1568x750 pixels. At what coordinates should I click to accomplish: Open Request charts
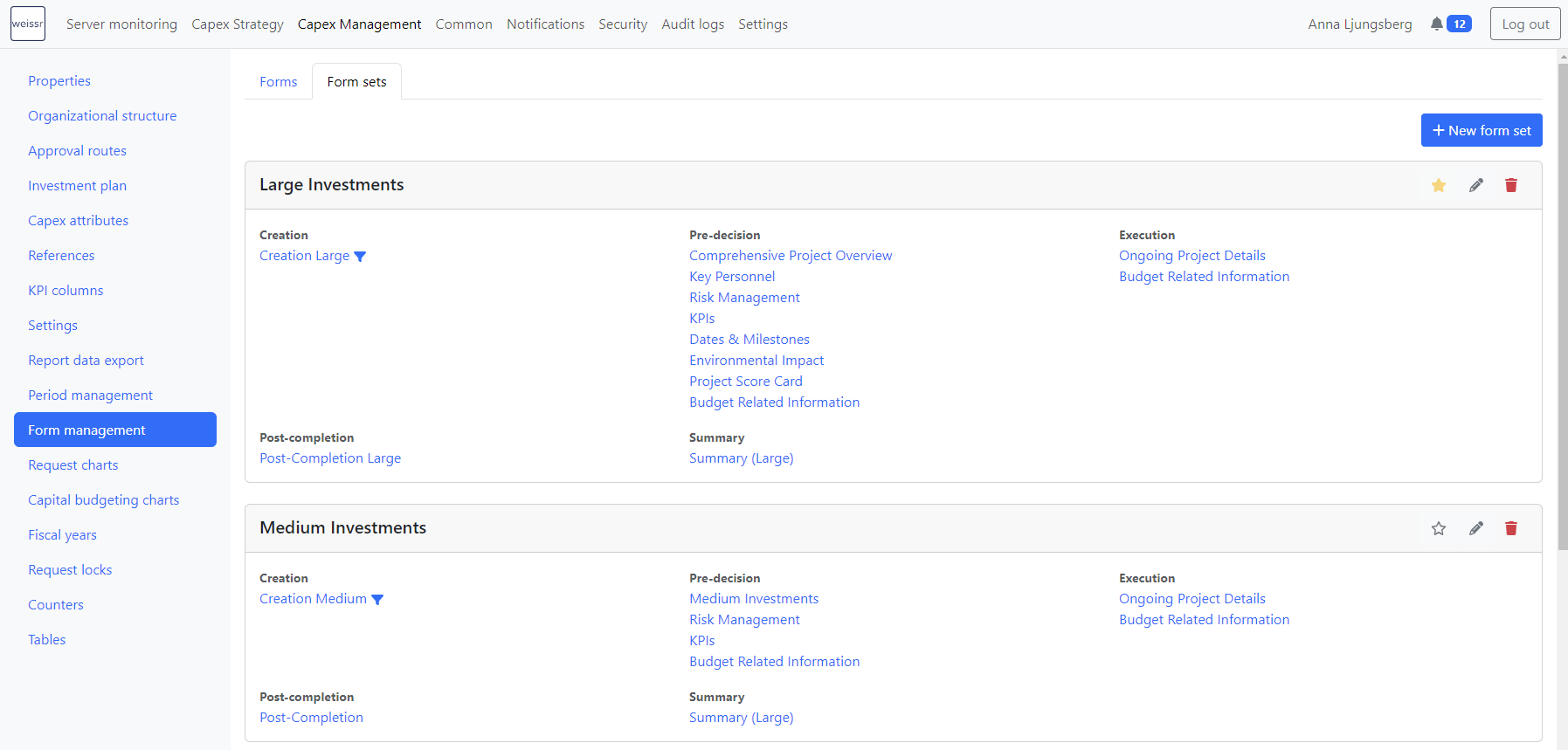click(x=73, y=464)
